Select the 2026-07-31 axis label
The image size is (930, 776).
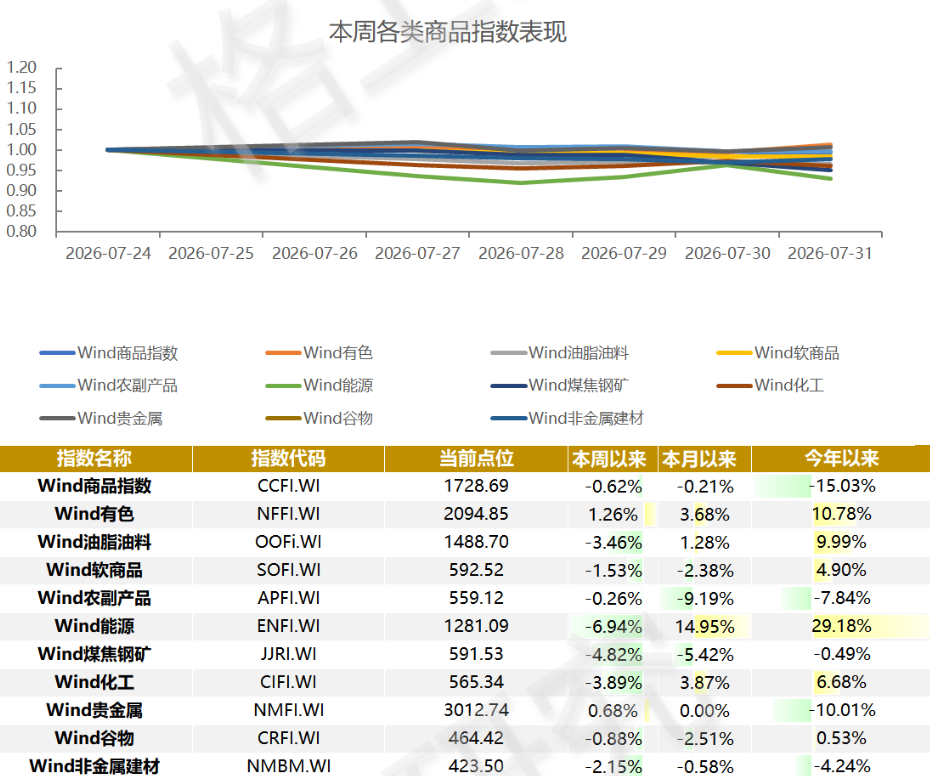click(830, 253)
